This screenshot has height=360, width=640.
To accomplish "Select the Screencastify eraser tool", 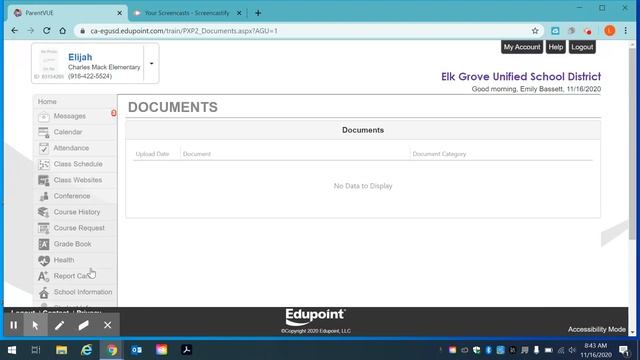I will (84, 325).
